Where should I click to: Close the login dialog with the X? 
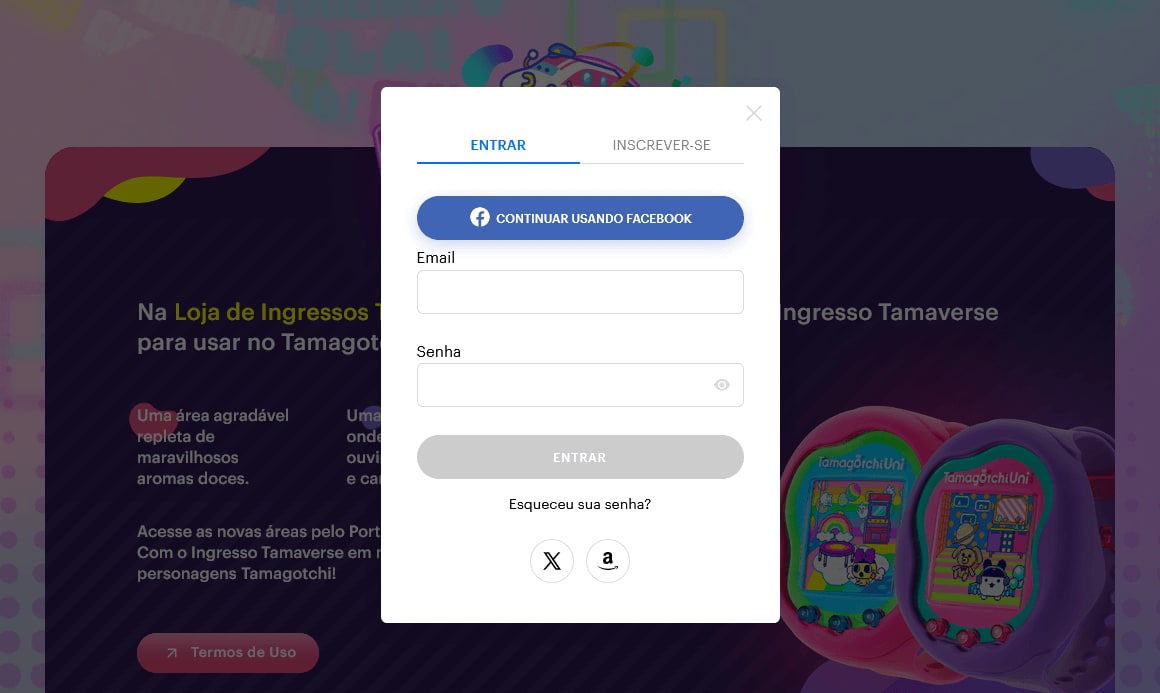coord(753,113)
